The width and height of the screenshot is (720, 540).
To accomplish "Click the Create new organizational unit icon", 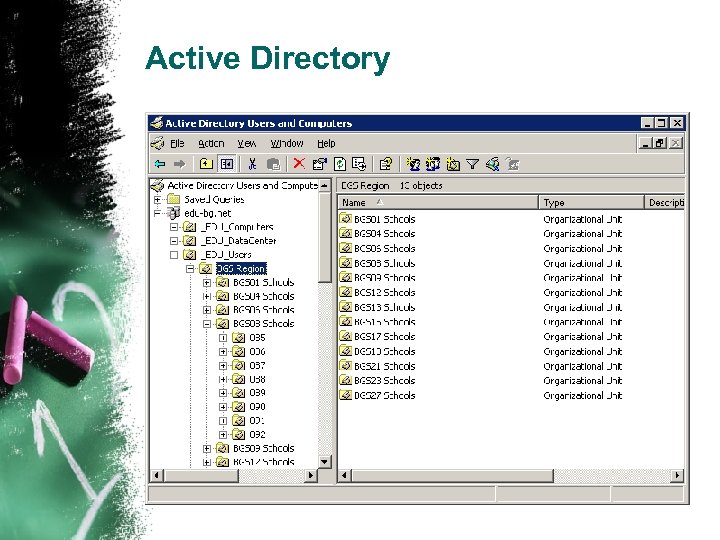I will 453,163.
